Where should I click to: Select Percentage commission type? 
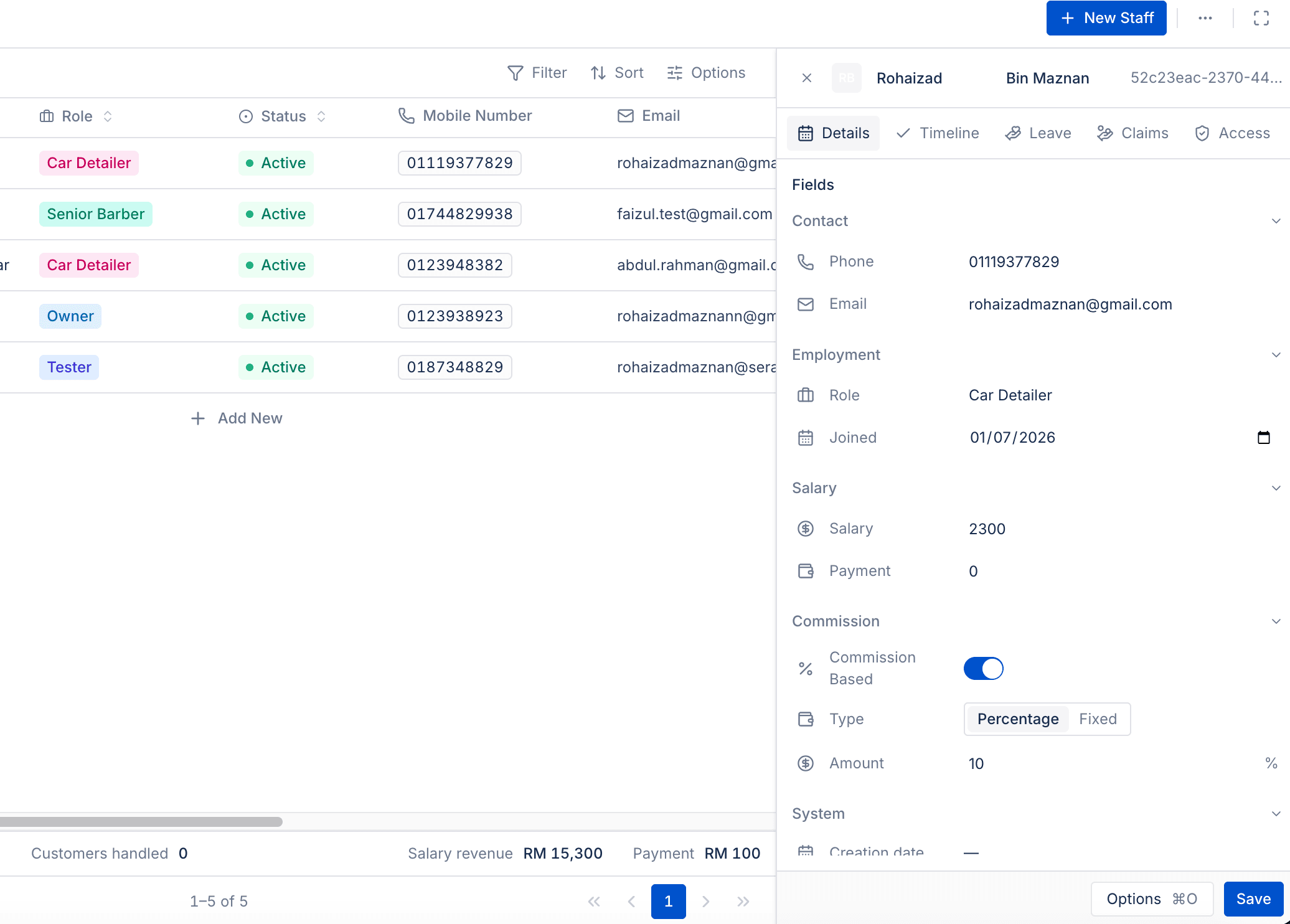1018,719
